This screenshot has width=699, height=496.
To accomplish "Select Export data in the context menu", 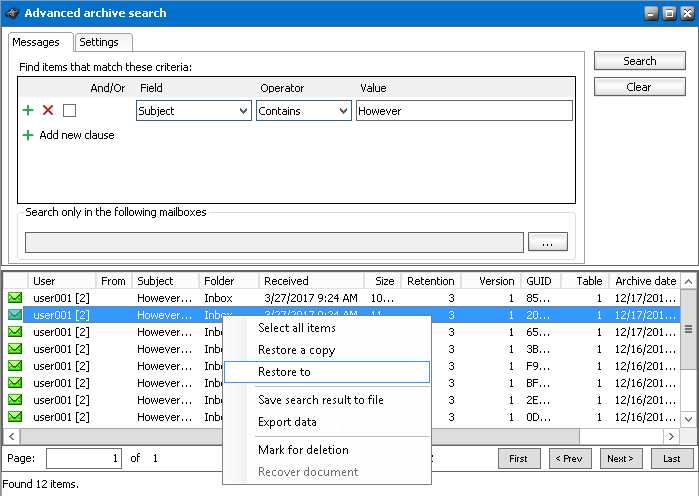I will [287, 422].
